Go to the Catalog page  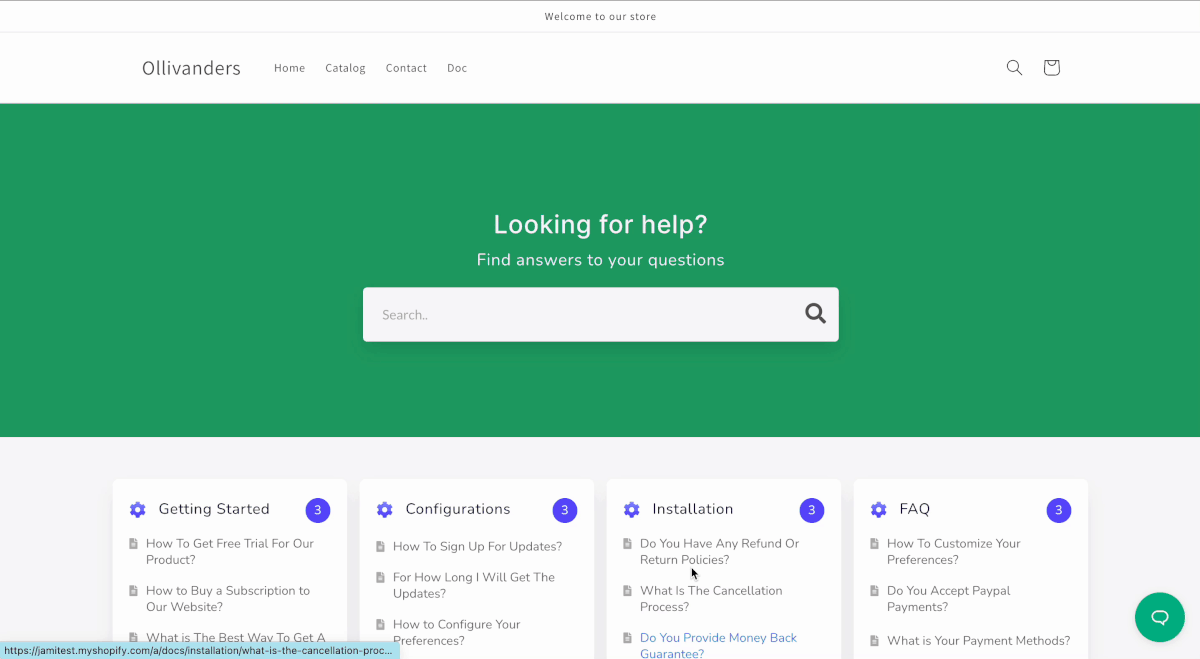[345, 68]
